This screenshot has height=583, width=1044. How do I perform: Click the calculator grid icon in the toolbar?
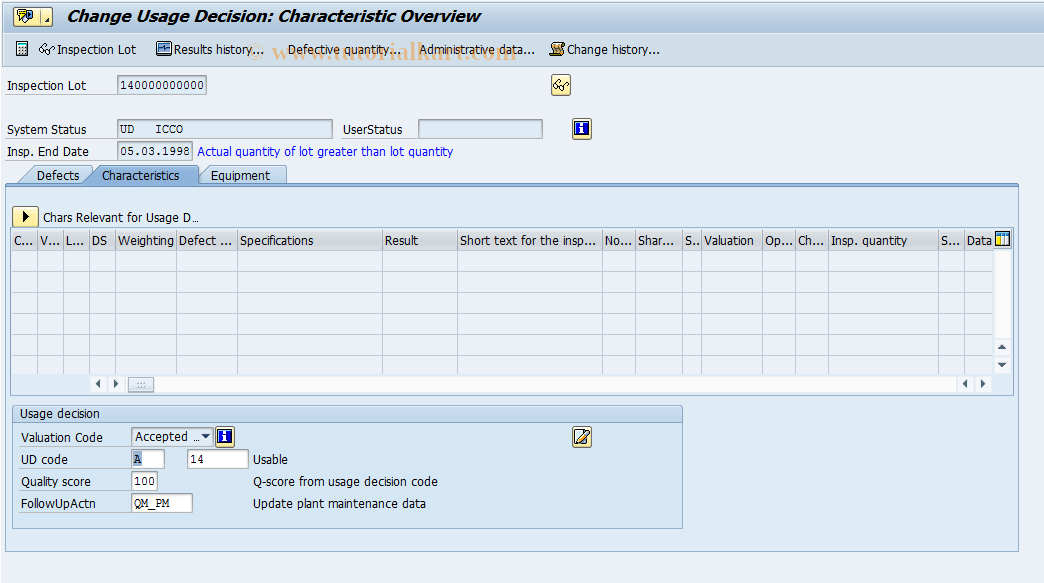click(x=19, y=49)
